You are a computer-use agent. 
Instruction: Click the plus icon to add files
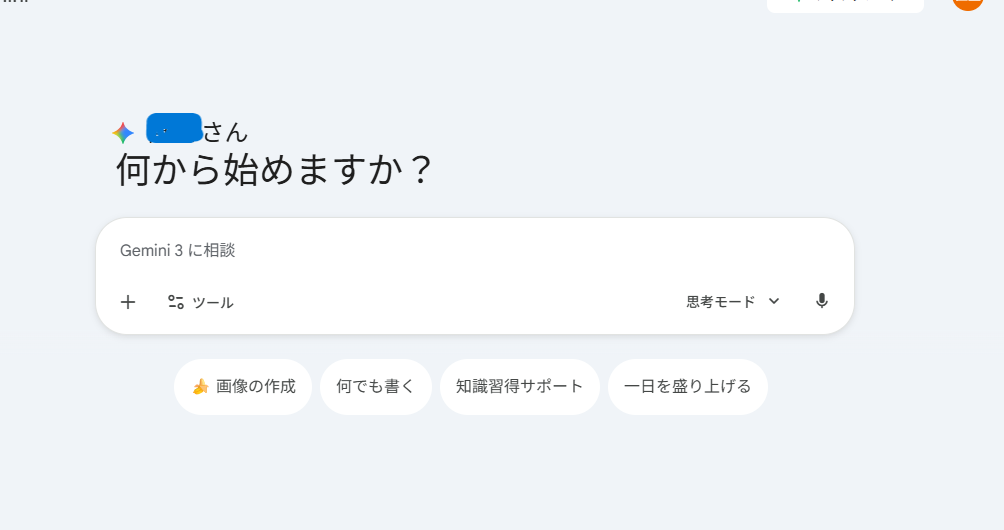pyautogui.click(x=128, y=302)
